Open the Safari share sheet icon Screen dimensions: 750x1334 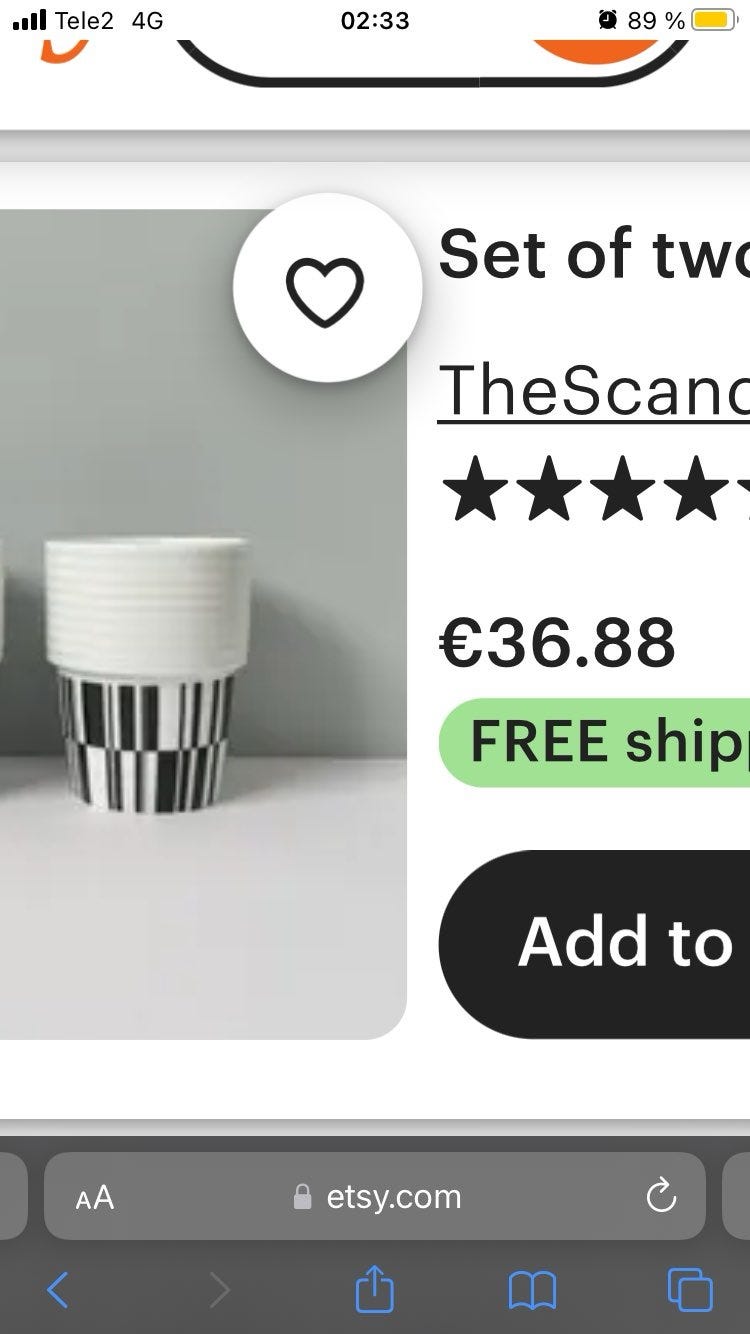[x=375, y=1287]
